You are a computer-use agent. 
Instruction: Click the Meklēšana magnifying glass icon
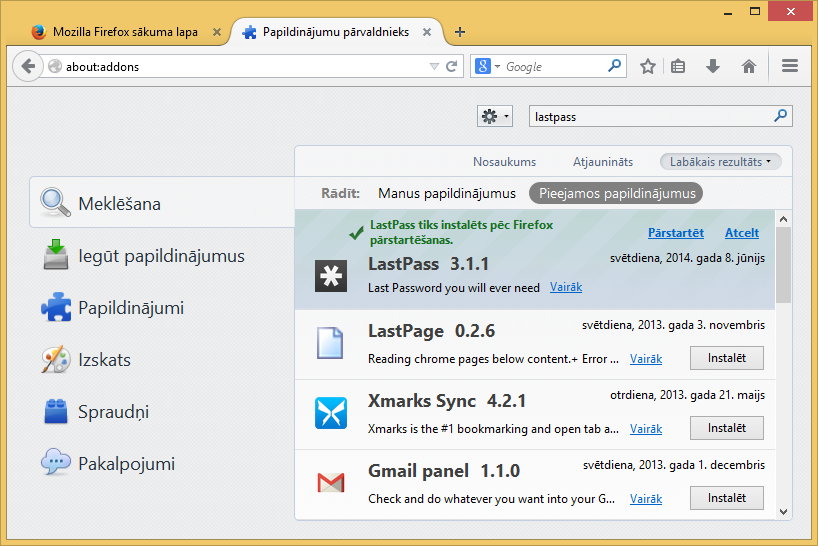(55, 202)
